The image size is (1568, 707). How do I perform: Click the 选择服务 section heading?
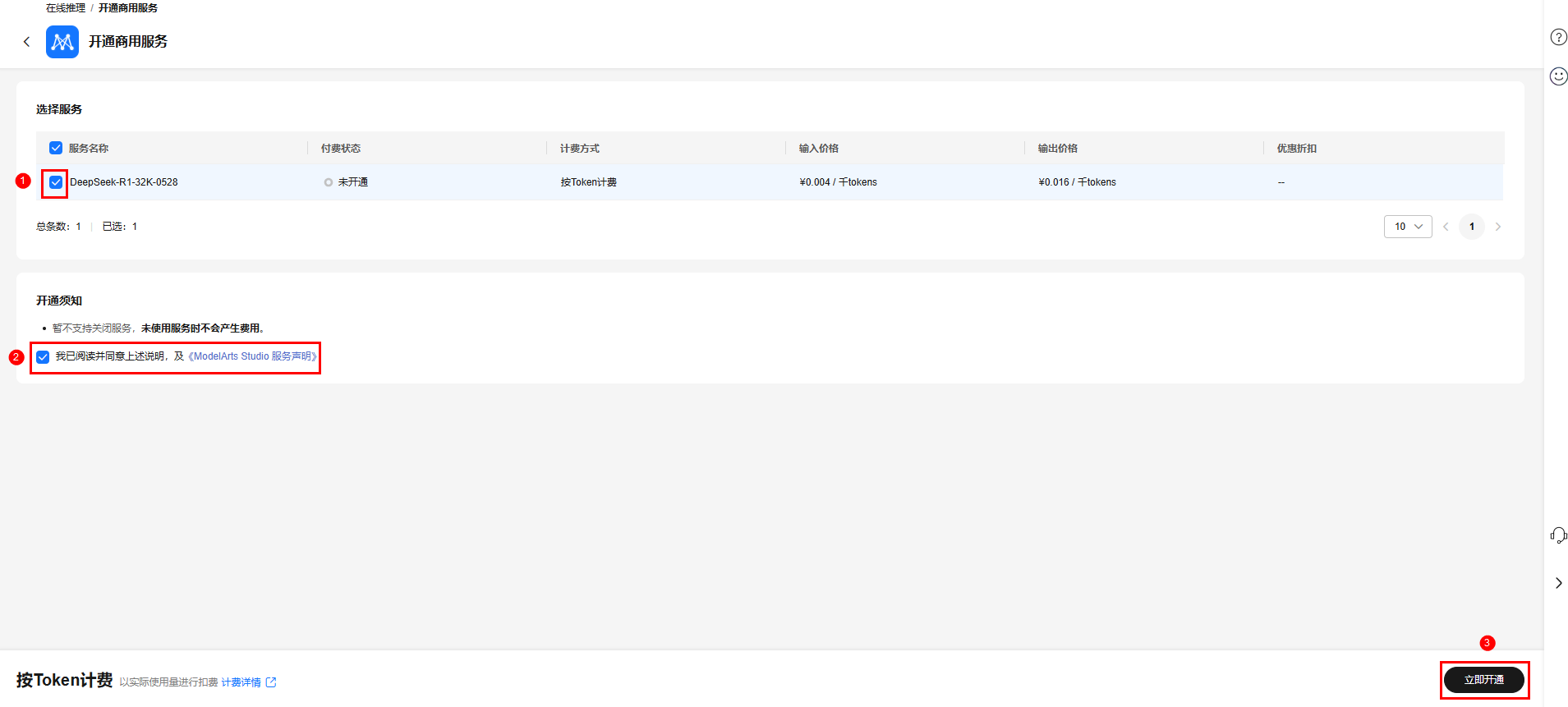[59, 109]
